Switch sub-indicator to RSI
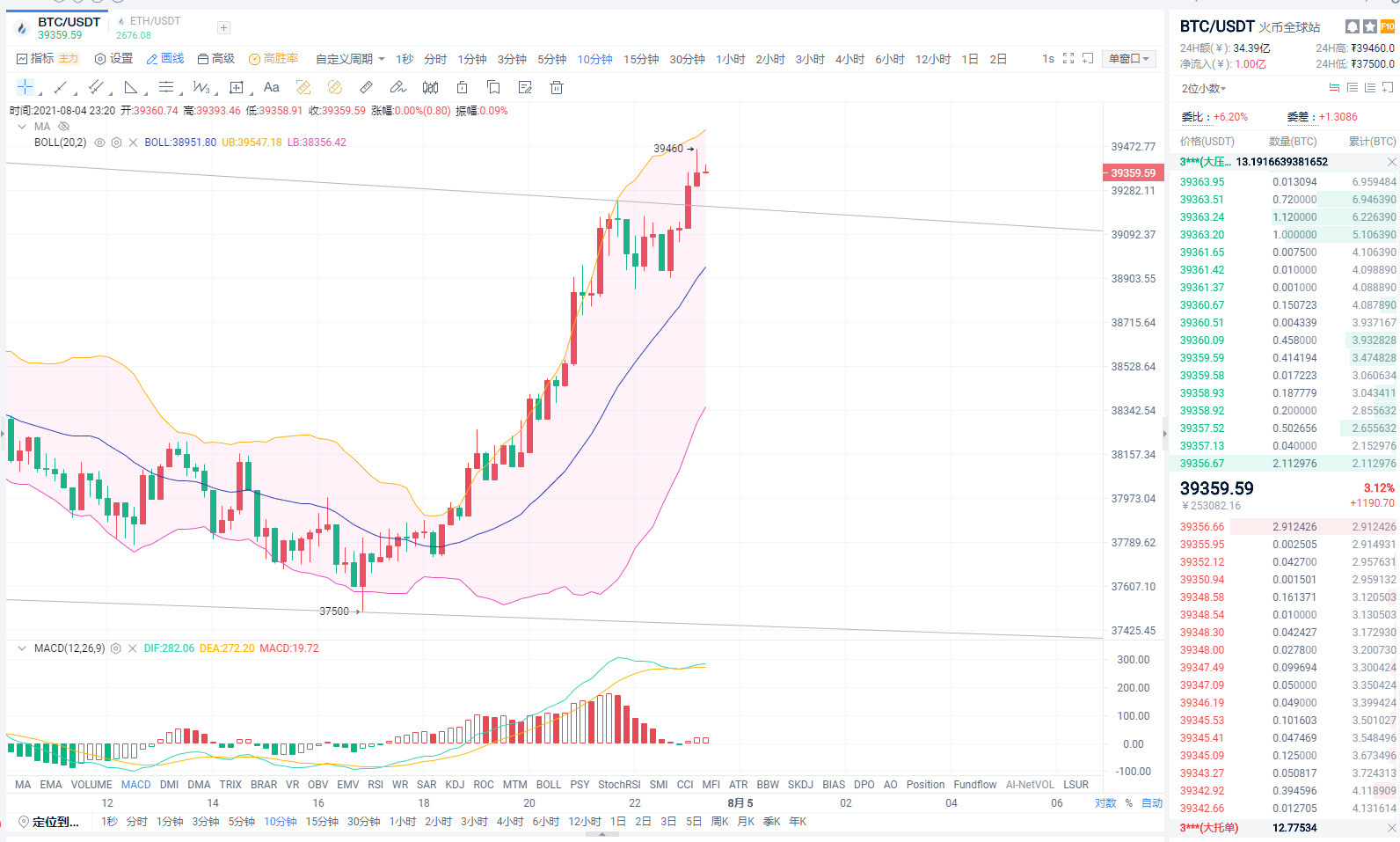Viewport: 1400px width, 842px height. pos(376,785)
